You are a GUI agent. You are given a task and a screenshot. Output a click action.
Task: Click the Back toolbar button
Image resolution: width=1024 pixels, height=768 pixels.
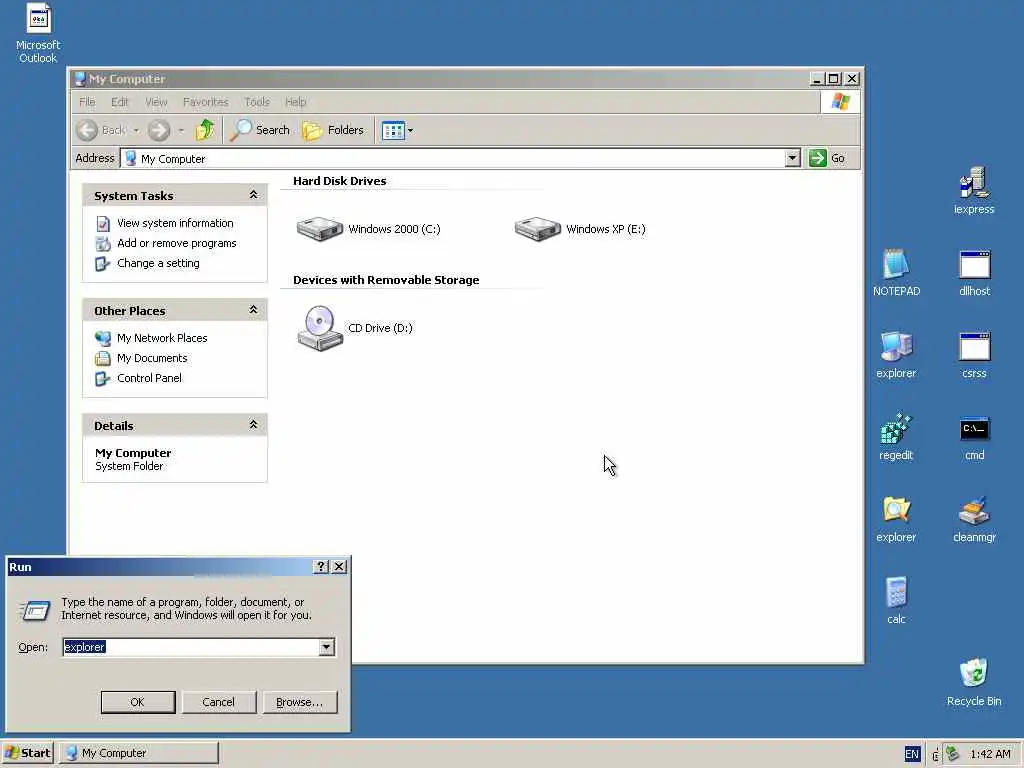coord(102,130)
